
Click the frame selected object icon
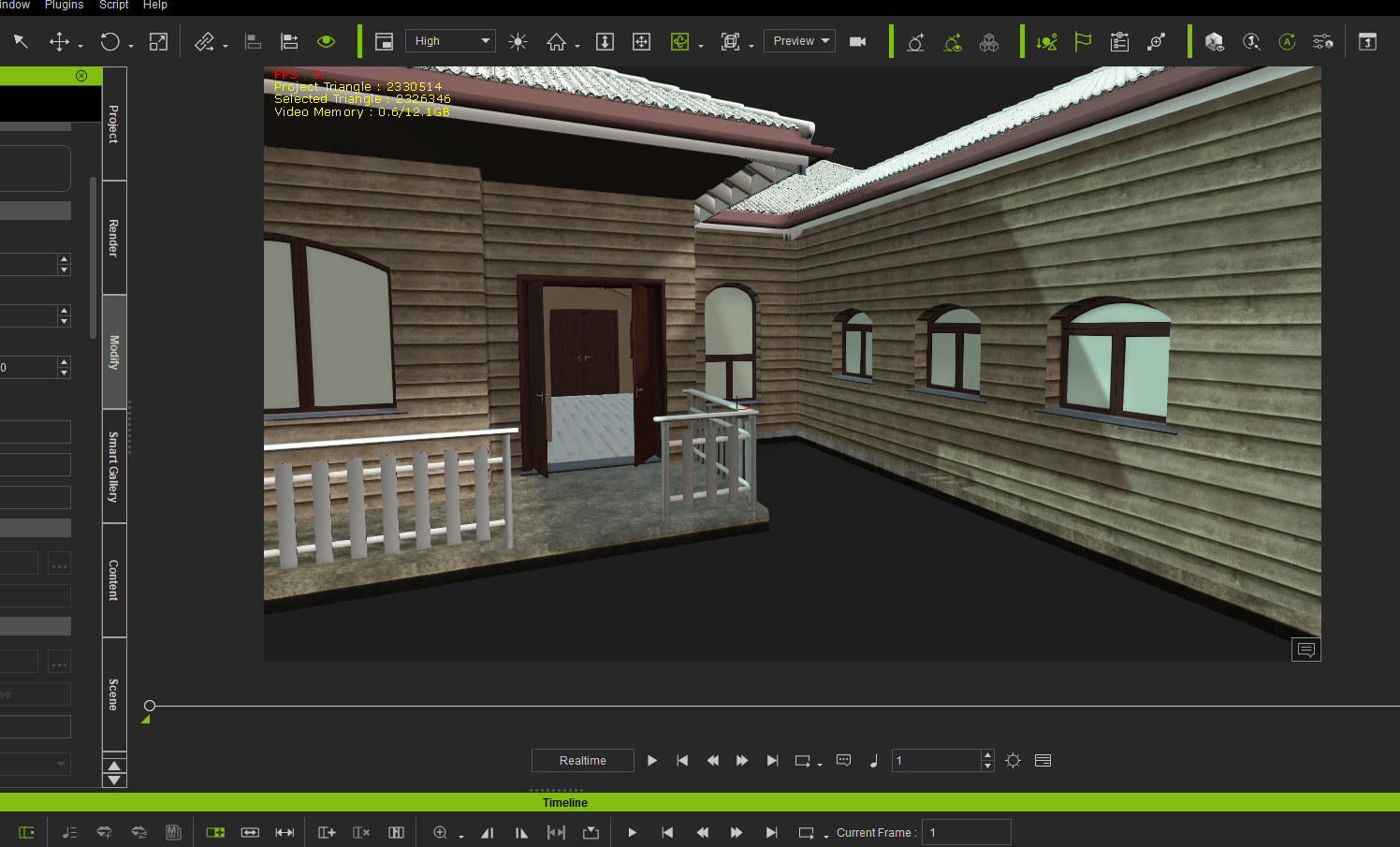point(731,41)
